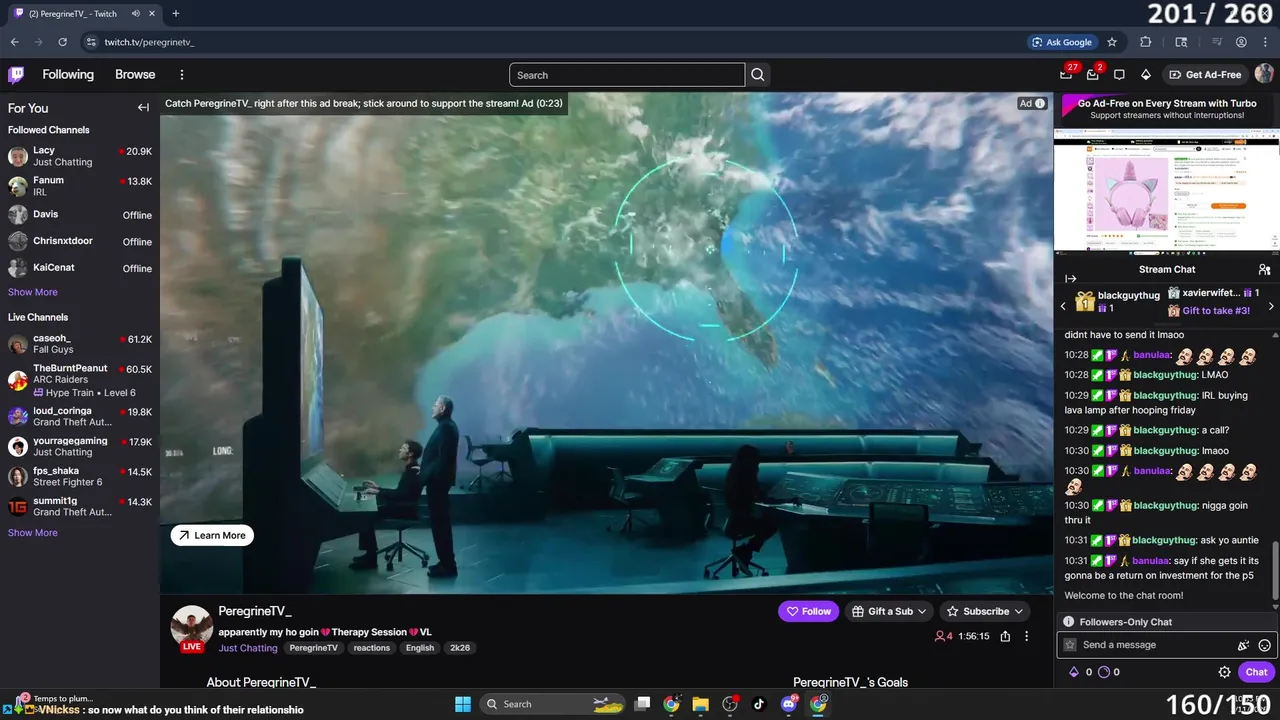
Task: Show next gift leaderboard entry
Action: (1271, 306)
